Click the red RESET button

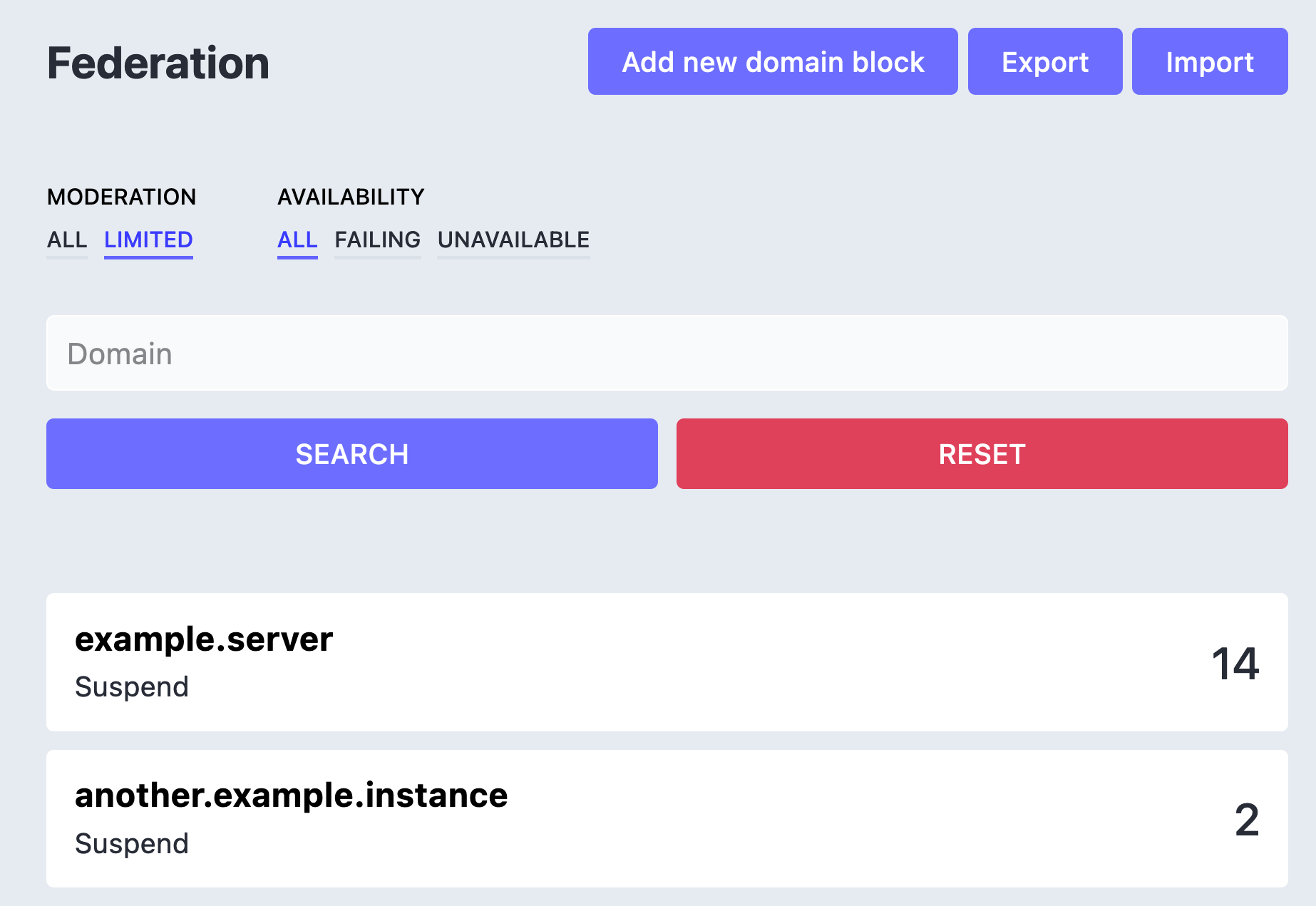coord(982,454)
